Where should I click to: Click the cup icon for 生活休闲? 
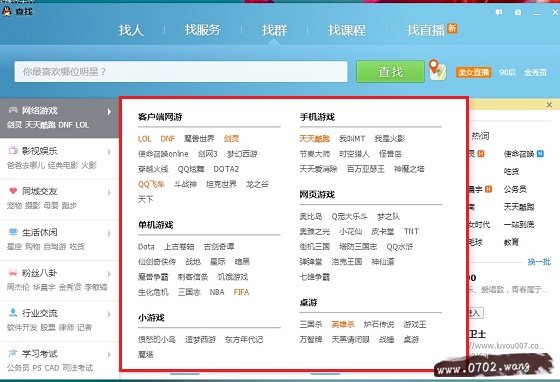click(x=13, y=232)
